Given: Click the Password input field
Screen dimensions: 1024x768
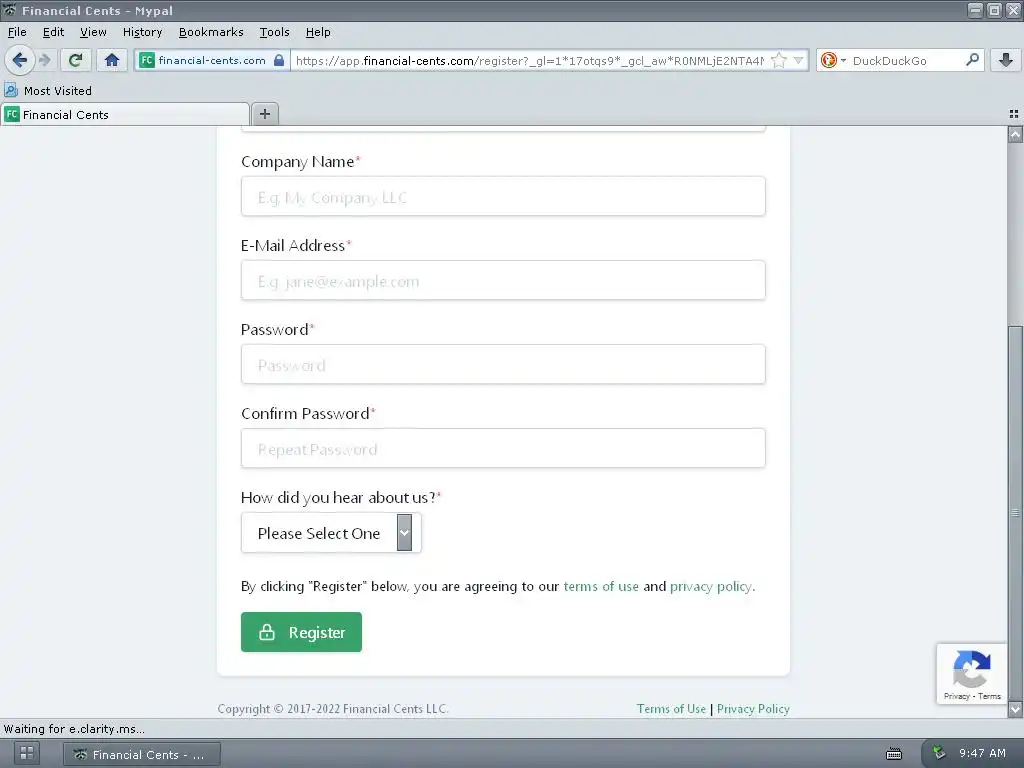Looking at the screenshot, I should point(503,364).
